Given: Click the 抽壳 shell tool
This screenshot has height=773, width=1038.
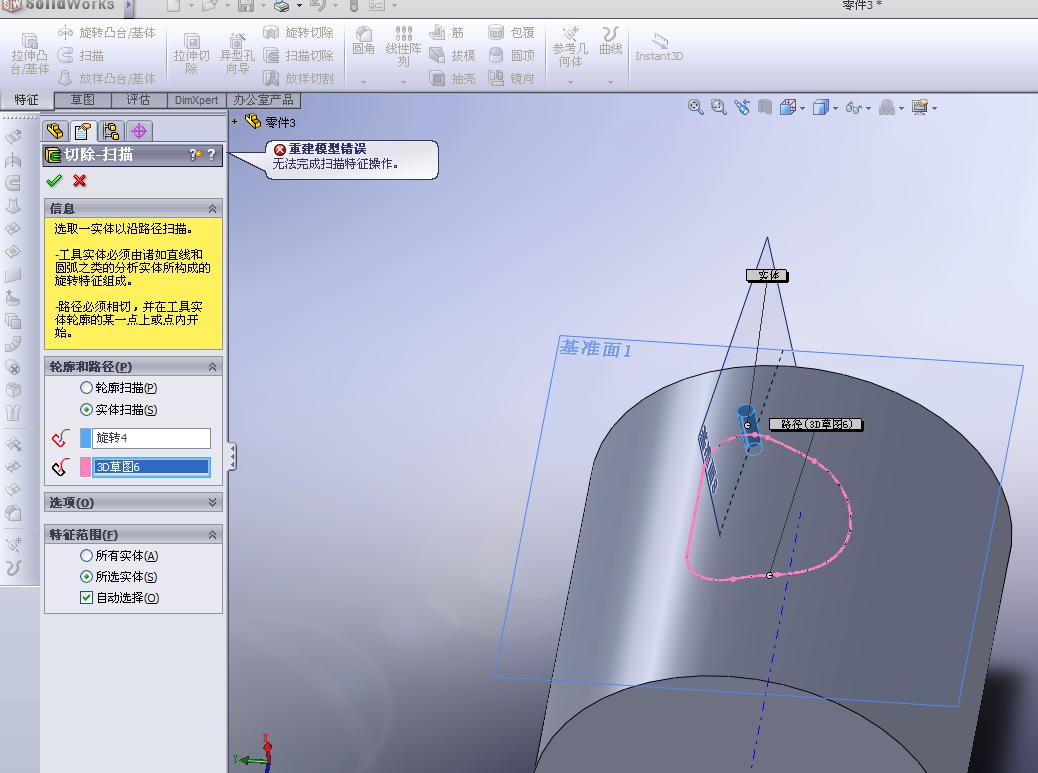Looking at the screenshot, I should pos(452,78).
